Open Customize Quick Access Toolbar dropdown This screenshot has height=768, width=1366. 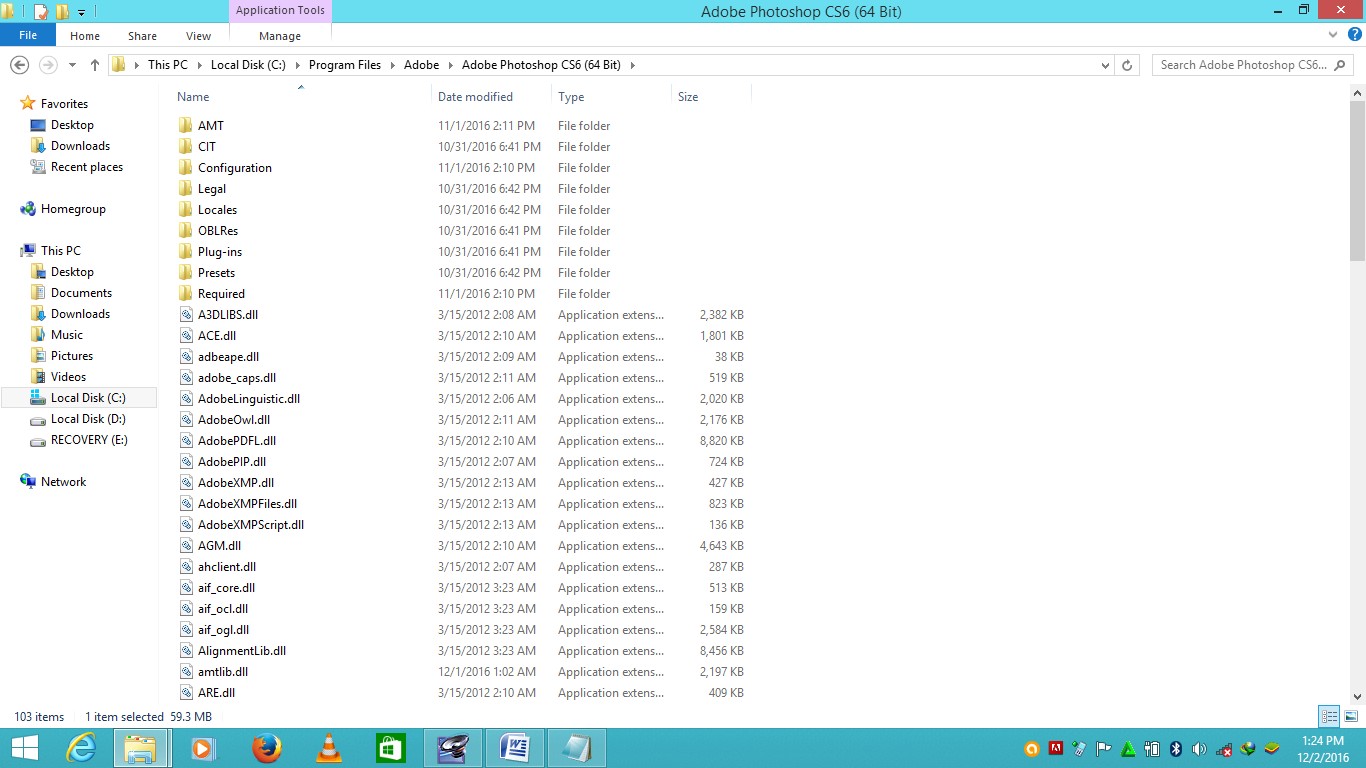[81, 12]
